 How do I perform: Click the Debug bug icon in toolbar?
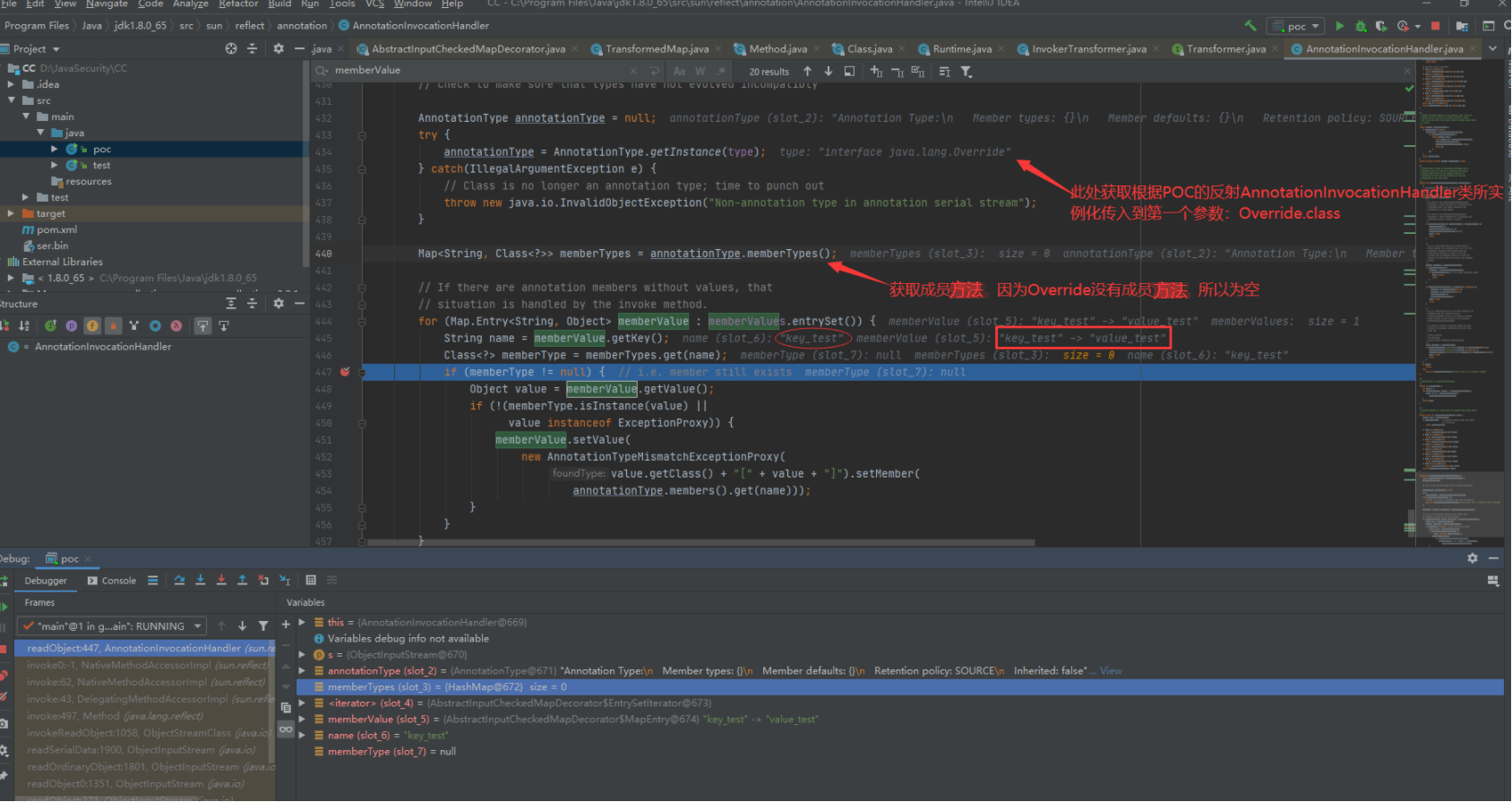click(1361, 26)
